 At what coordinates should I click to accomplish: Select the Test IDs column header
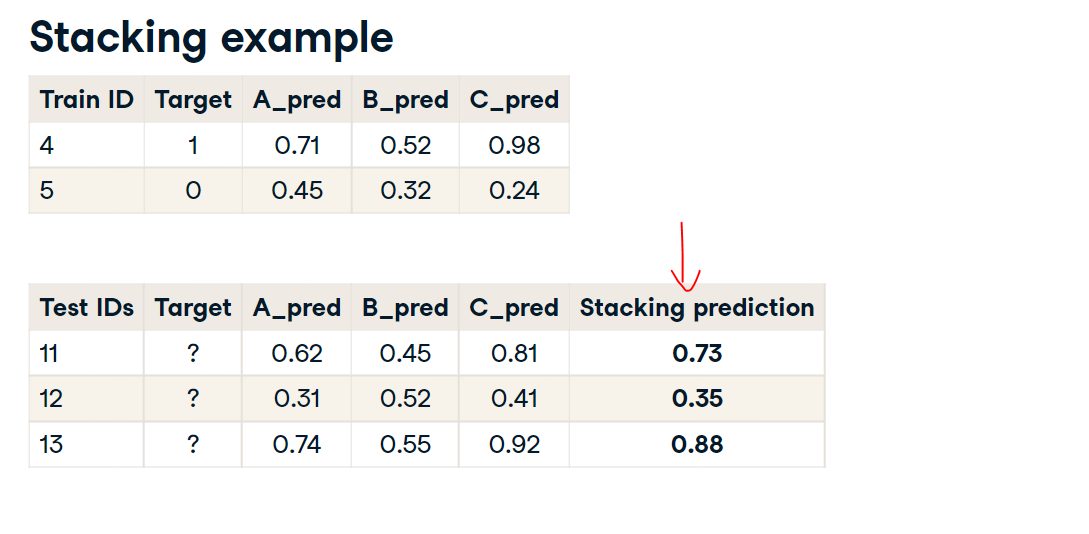(x=86, y=308)
